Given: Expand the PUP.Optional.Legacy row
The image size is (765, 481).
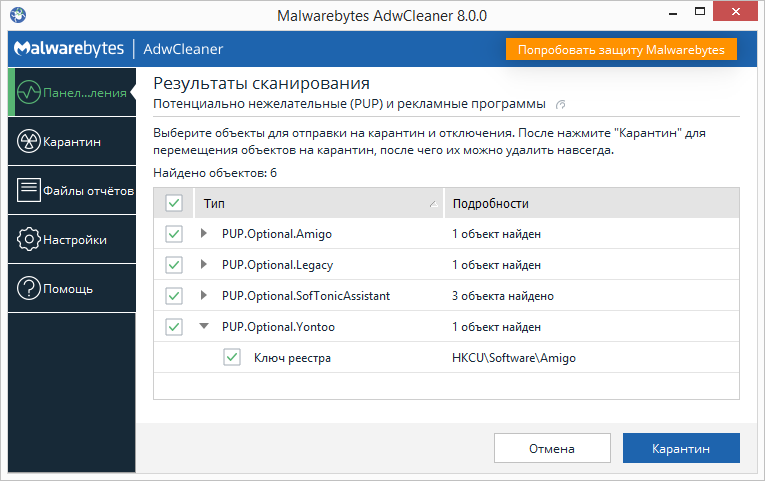Looking at the screenshot, I should tap(204, 265).
